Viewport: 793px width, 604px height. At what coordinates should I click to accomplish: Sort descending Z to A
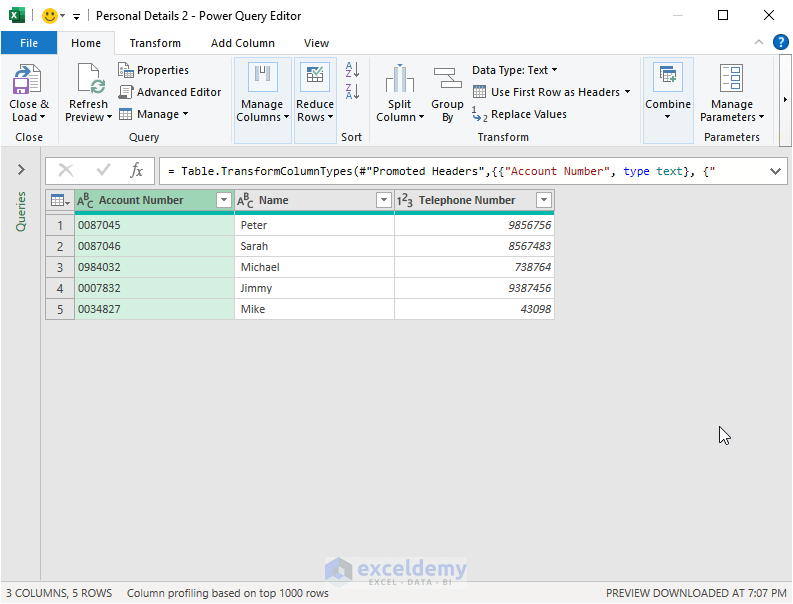pos(352,92)
